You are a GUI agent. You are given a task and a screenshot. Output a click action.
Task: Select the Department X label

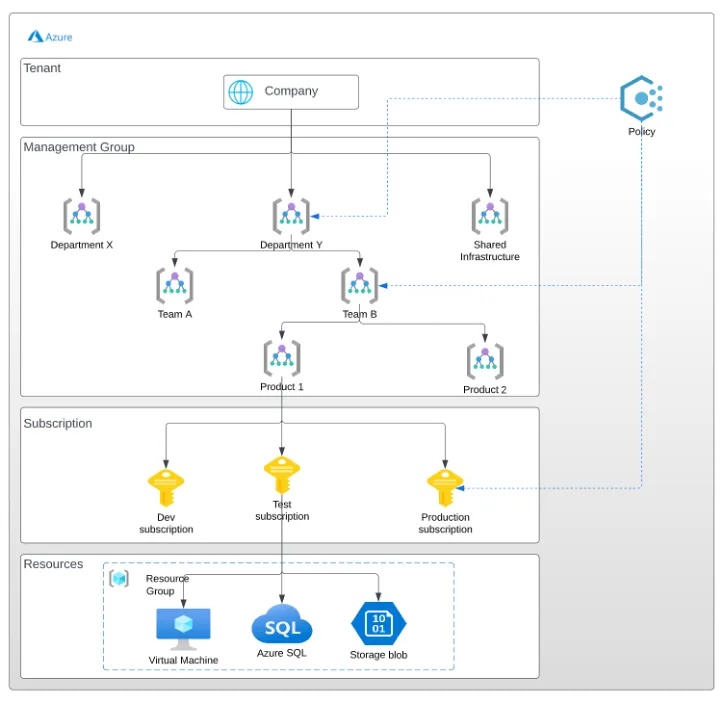82,245
